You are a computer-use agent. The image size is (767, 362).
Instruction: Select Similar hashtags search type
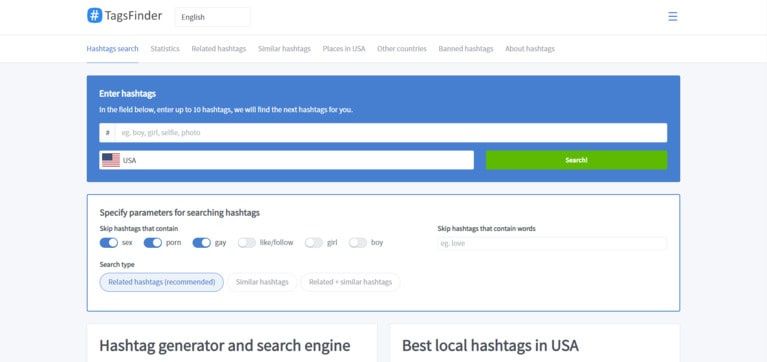[262, 282]
